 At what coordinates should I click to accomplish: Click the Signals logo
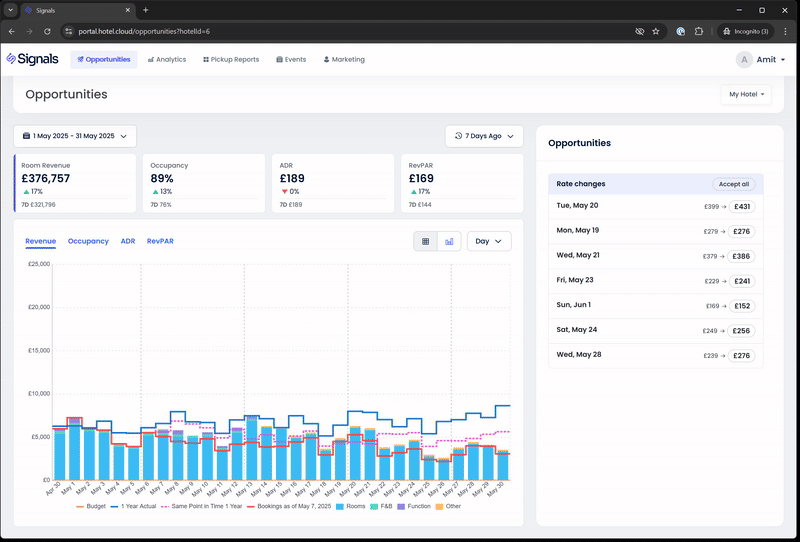[x=32, y=59]
